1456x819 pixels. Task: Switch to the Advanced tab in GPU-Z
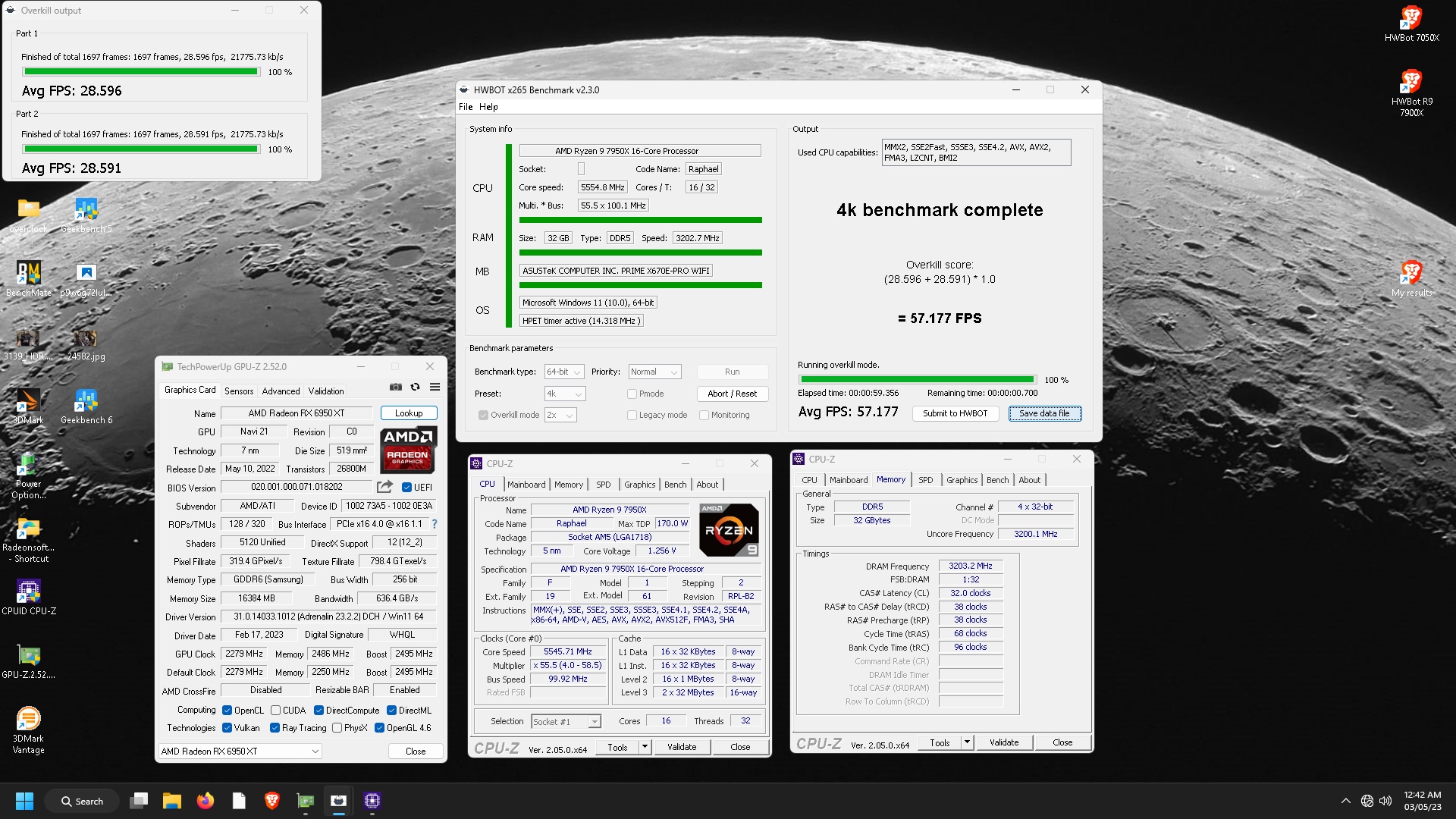coord(281,391)
